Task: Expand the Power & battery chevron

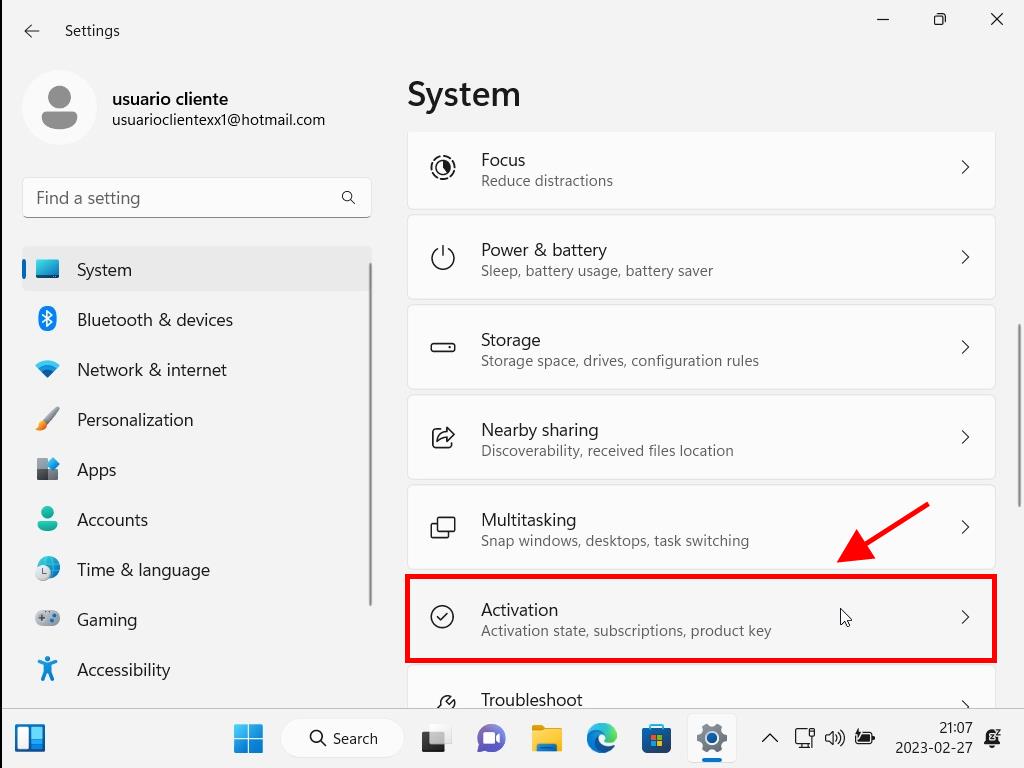Action: [x=965, y=257]
